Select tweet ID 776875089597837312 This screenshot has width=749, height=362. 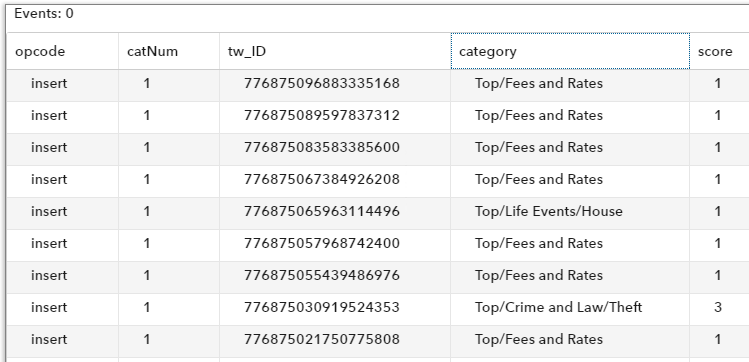pyautogui.click(x=321, y=116)
